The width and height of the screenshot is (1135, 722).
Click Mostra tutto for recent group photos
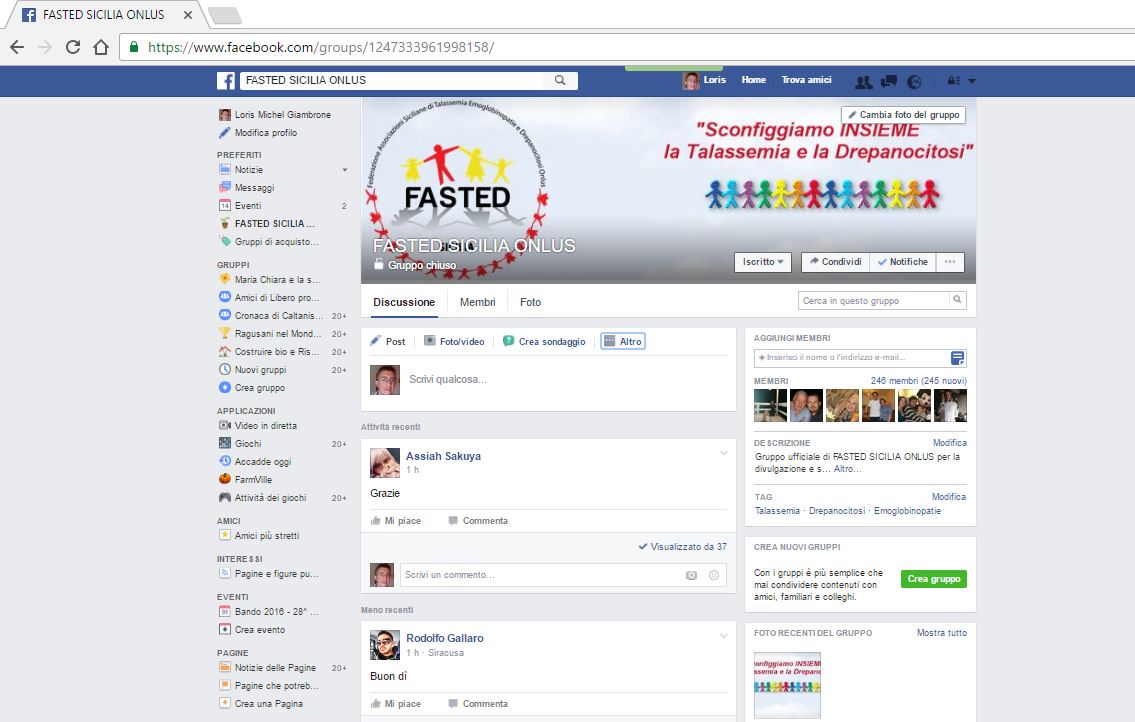(942, 633)
